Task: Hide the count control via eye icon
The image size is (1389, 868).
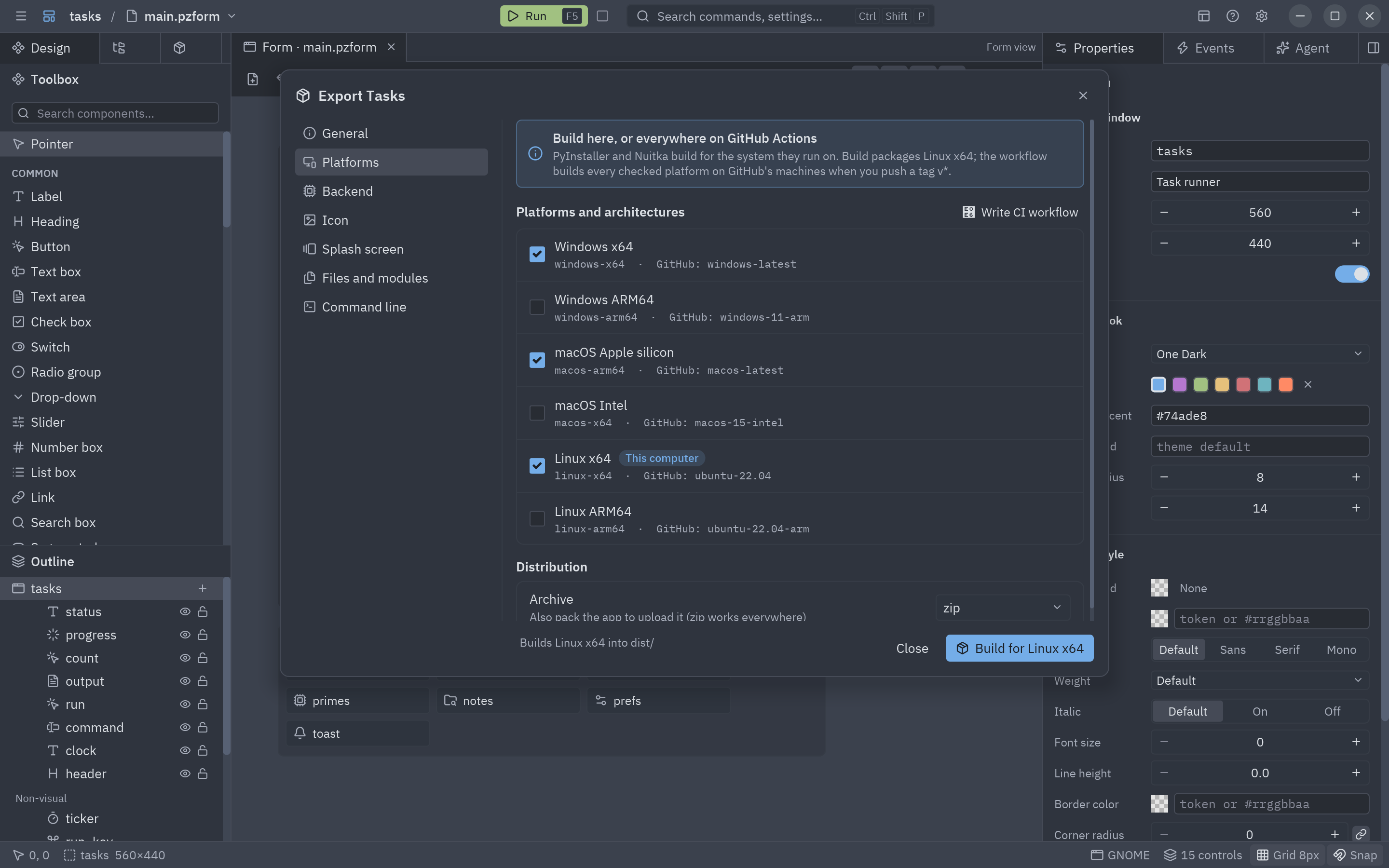Action: click(x=185, y=658)
